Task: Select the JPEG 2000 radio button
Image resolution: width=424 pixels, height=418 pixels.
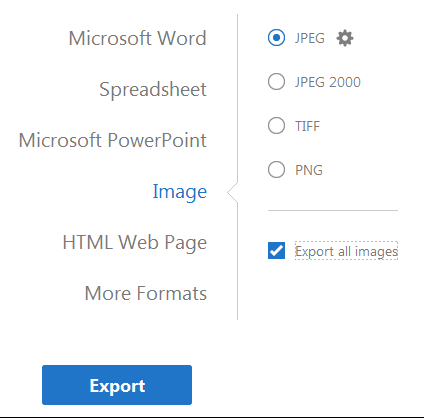Action: point(276,82)
